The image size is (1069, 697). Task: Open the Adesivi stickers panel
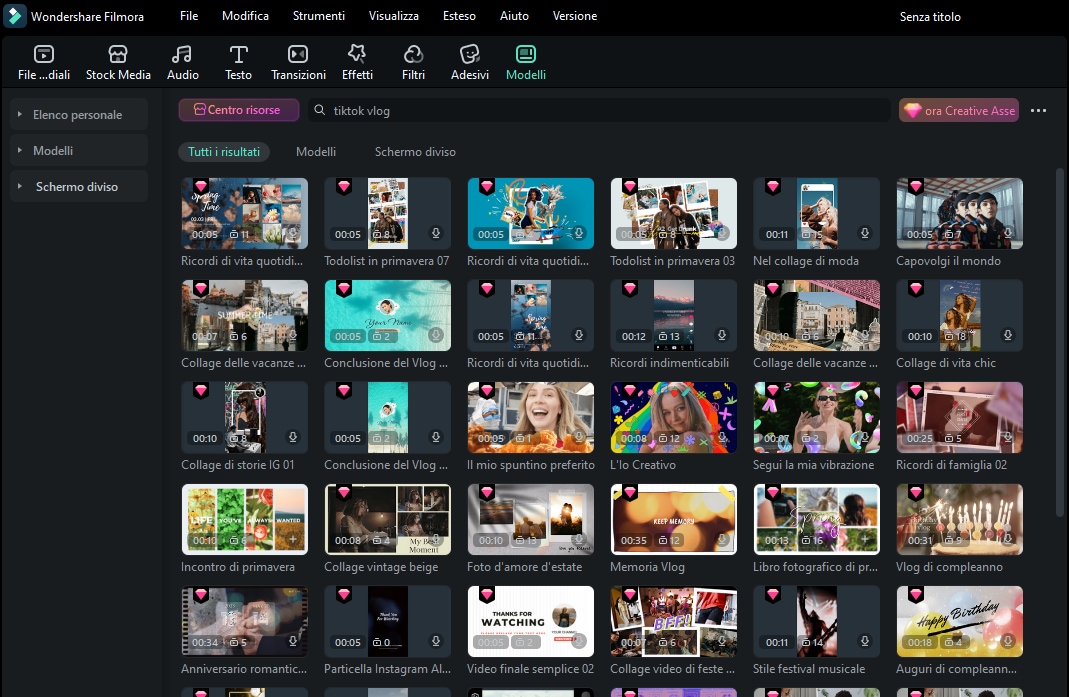(470, 62)
